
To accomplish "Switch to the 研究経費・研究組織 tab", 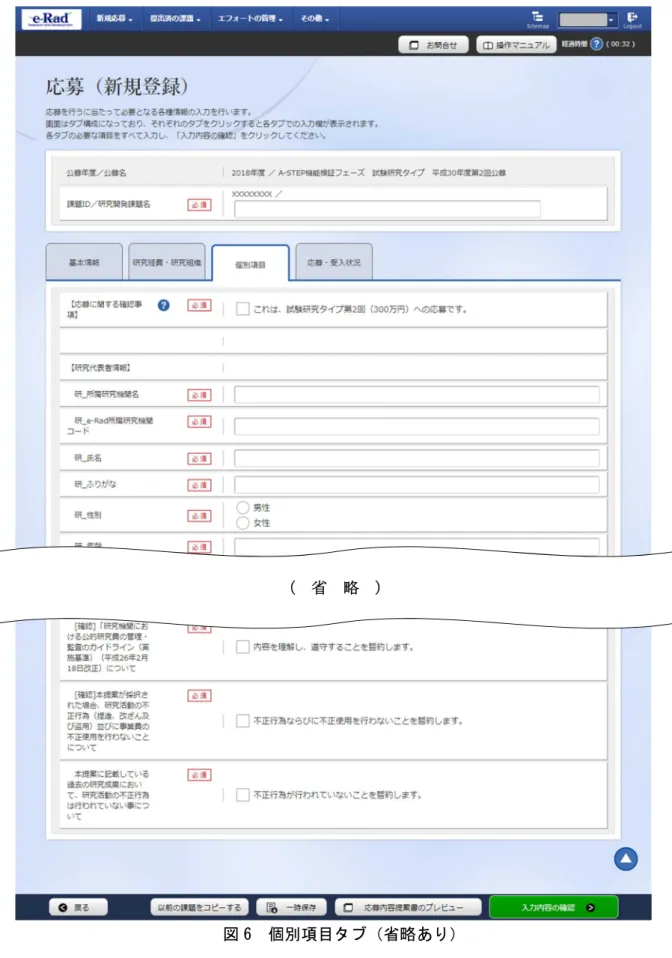I will click(167, 262).
